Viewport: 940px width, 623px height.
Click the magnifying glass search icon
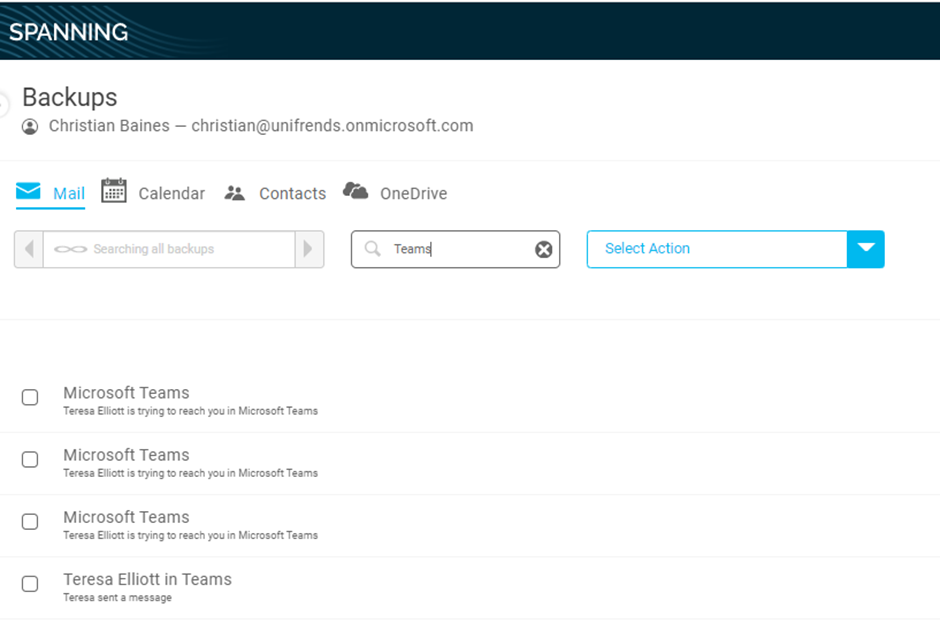[372, 248]
